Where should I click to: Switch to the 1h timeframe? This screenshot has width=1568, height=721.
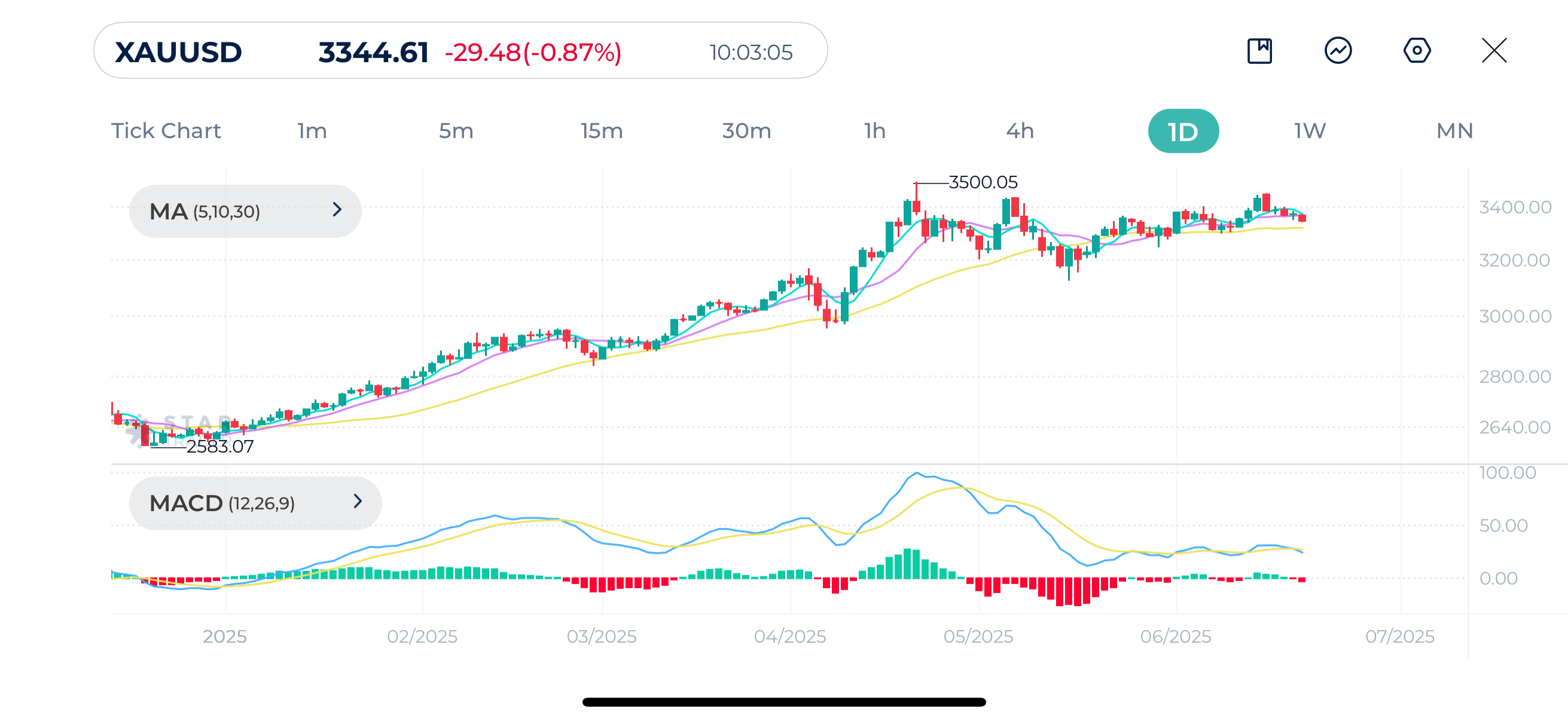pyautogui.click(x=875, y=130)
